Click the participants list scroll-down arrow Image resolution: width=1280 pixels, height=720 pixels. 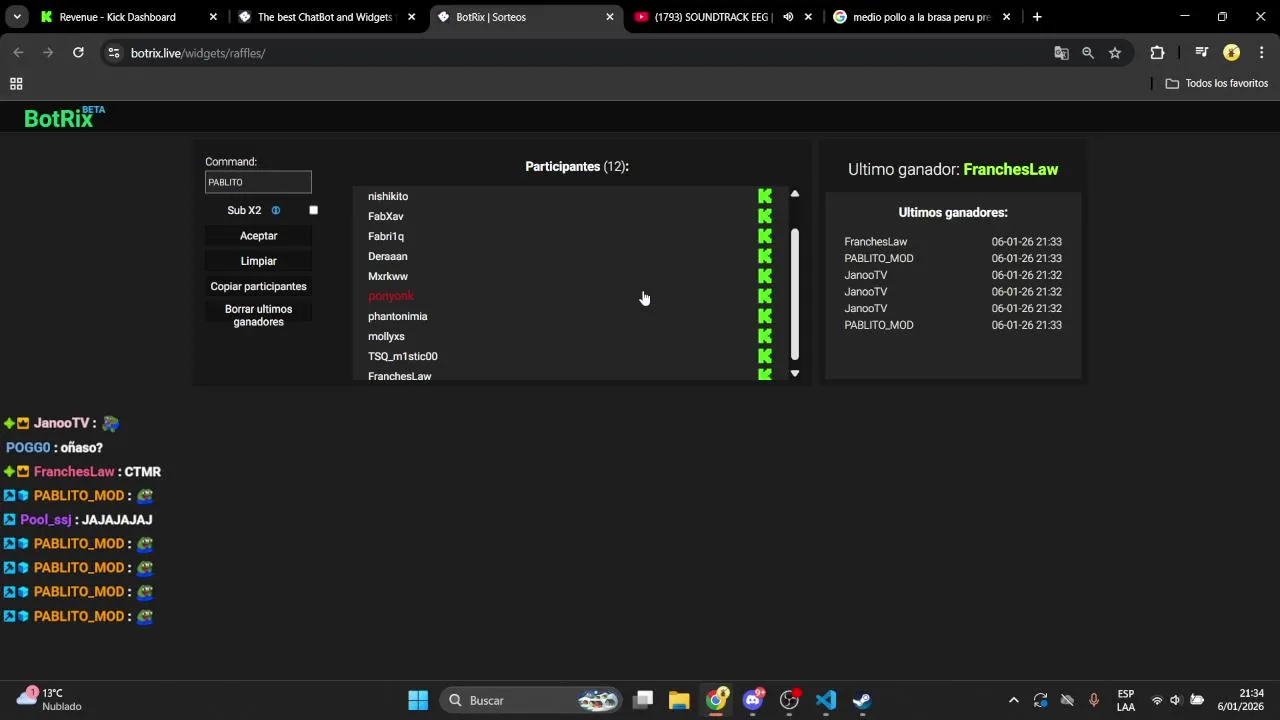click(795, 373)
